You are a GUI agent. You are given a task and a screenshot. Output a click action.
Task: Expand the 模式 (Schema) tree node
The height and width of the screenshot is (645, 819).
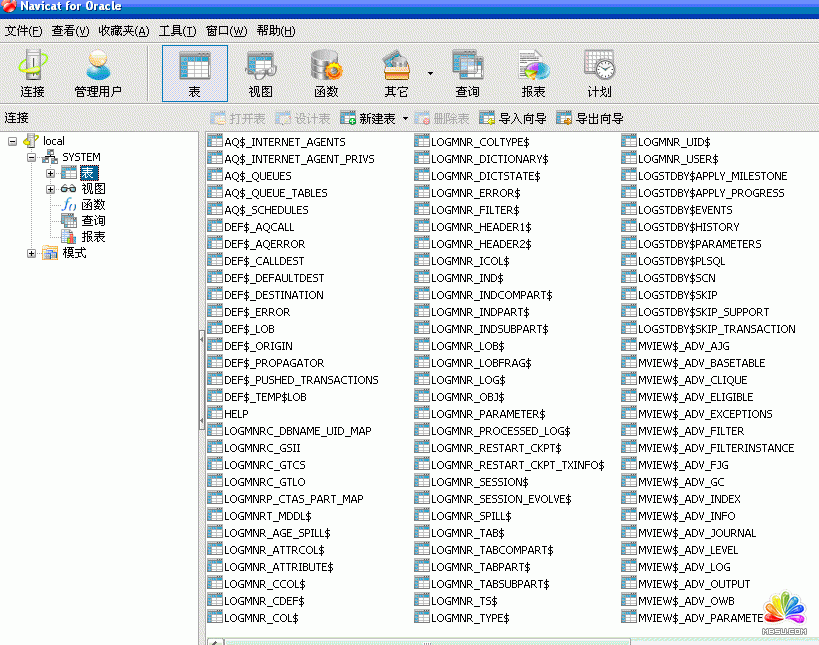(32, 253)
